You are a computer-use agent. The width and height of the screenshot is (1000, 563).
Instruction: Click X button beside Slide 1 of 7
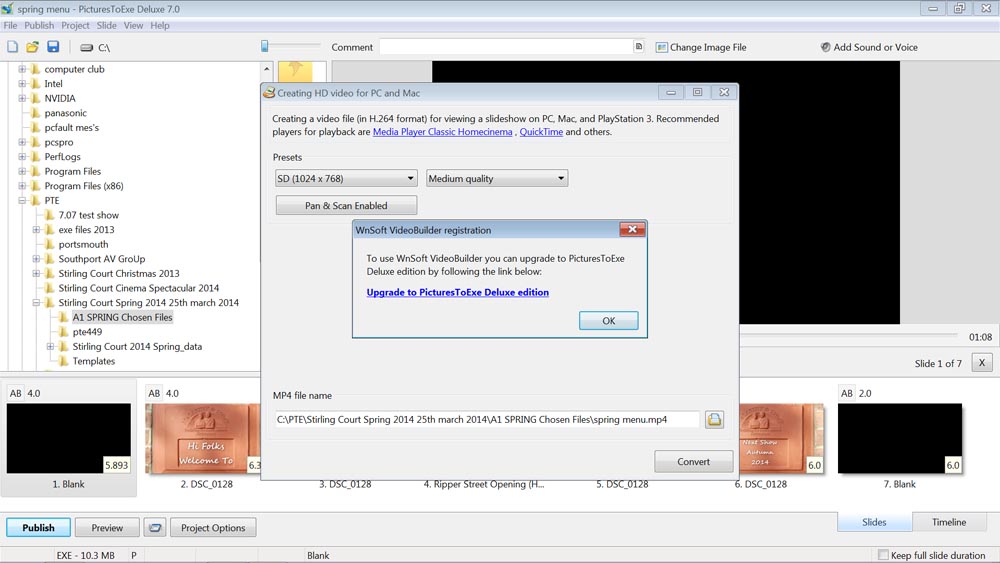(982, 363)
